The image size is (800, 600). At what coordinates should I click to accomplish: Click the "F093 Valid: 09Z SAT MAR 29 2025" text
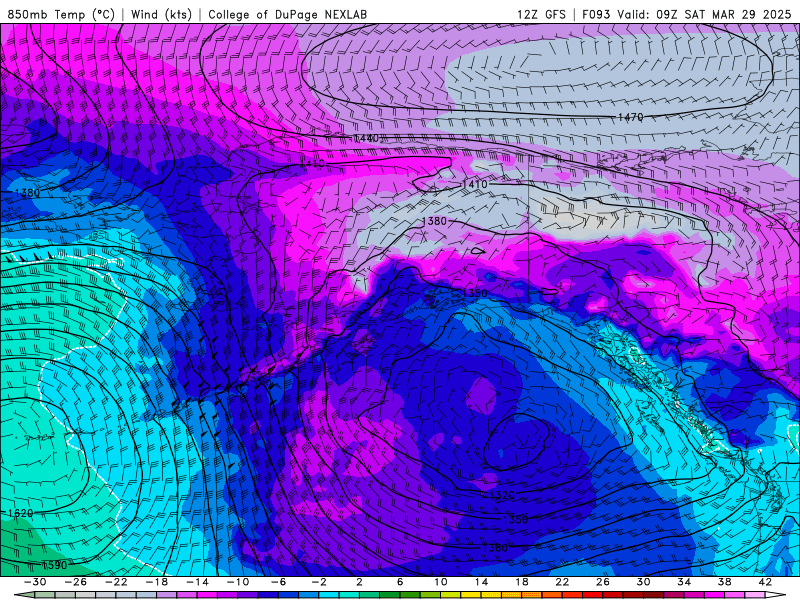click(686, 14)
